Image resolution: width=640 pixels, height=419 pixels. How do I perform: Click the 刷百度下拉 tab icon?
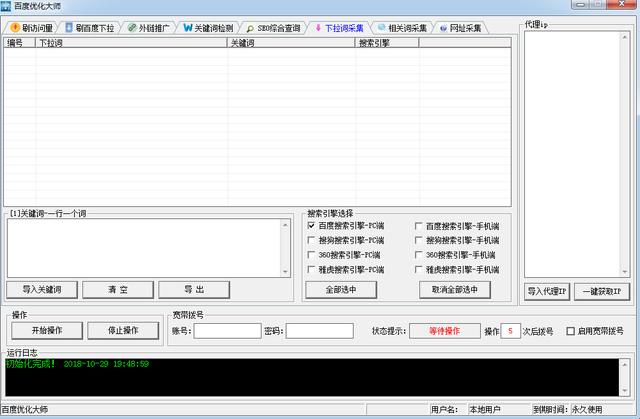pos(69,27)
